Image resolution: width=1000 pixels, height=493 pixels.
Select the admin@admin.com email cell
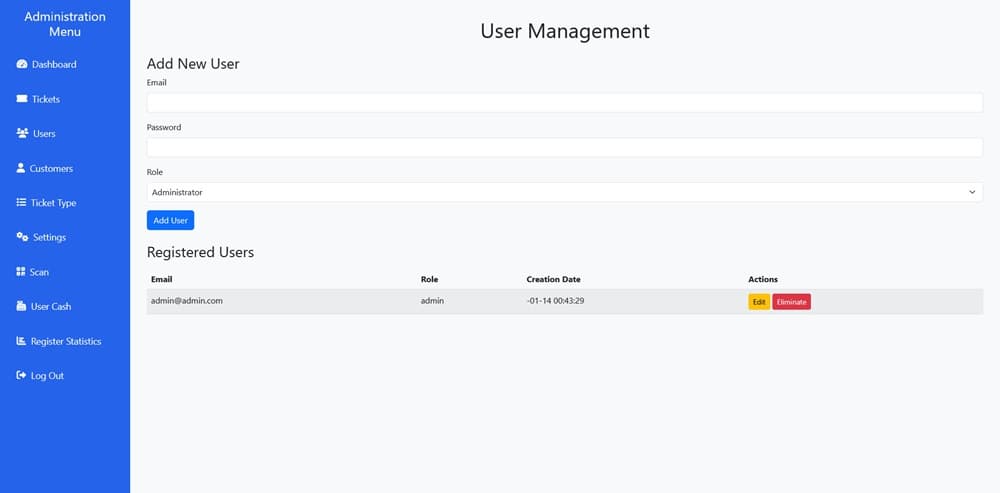pos(187,301)
